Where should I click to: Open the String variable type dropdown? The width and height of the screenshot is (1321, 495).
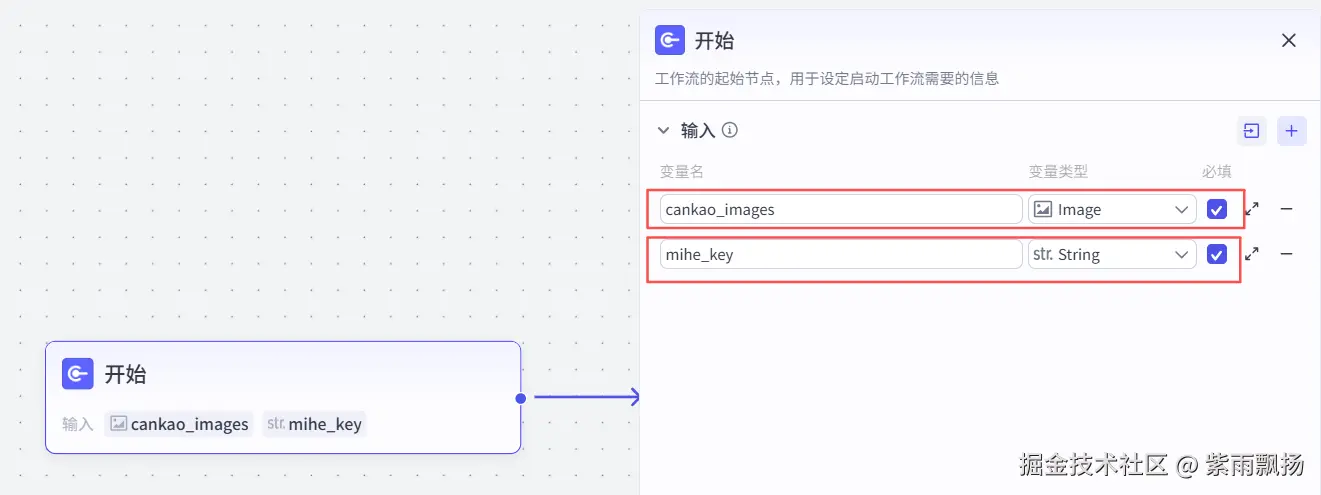point(1112,254)
